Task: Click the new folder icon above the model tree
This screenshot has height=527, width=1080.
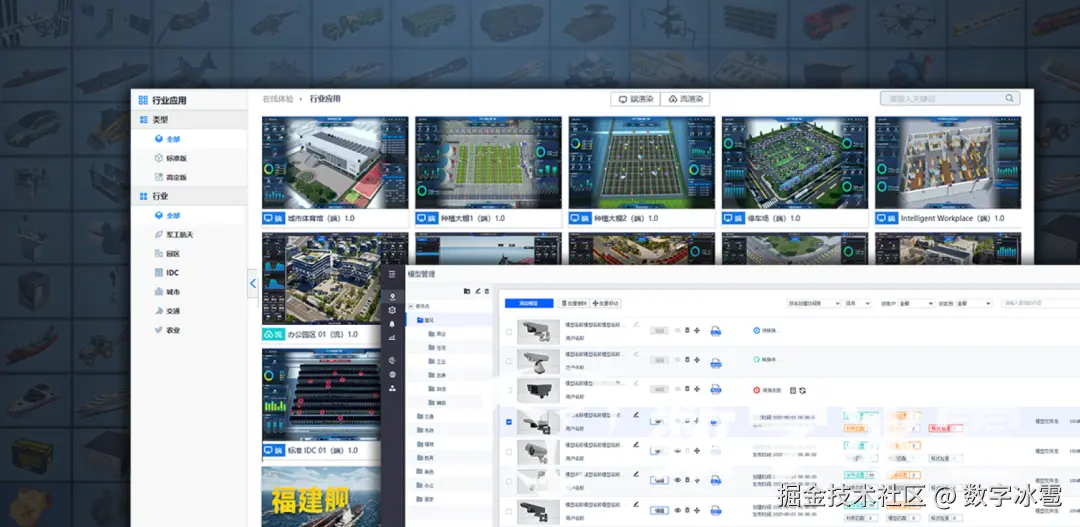Action: (467, 291)
